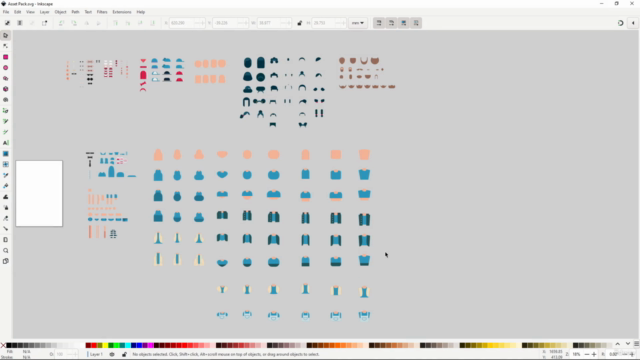Click the zoom in plus button
This screenshot has height=360, width=640.
click(594, 354)
